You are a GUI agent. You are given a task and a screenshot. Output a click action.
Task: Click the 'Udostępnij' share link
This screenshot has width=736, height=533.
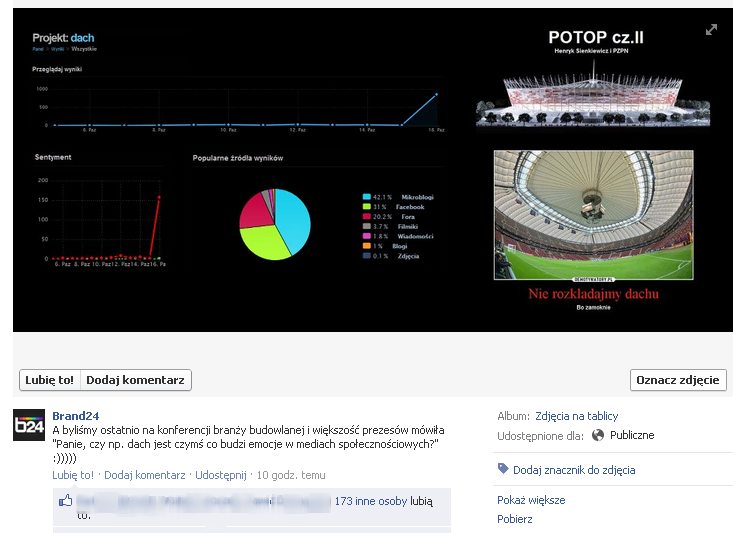click(x=219, y=475)
